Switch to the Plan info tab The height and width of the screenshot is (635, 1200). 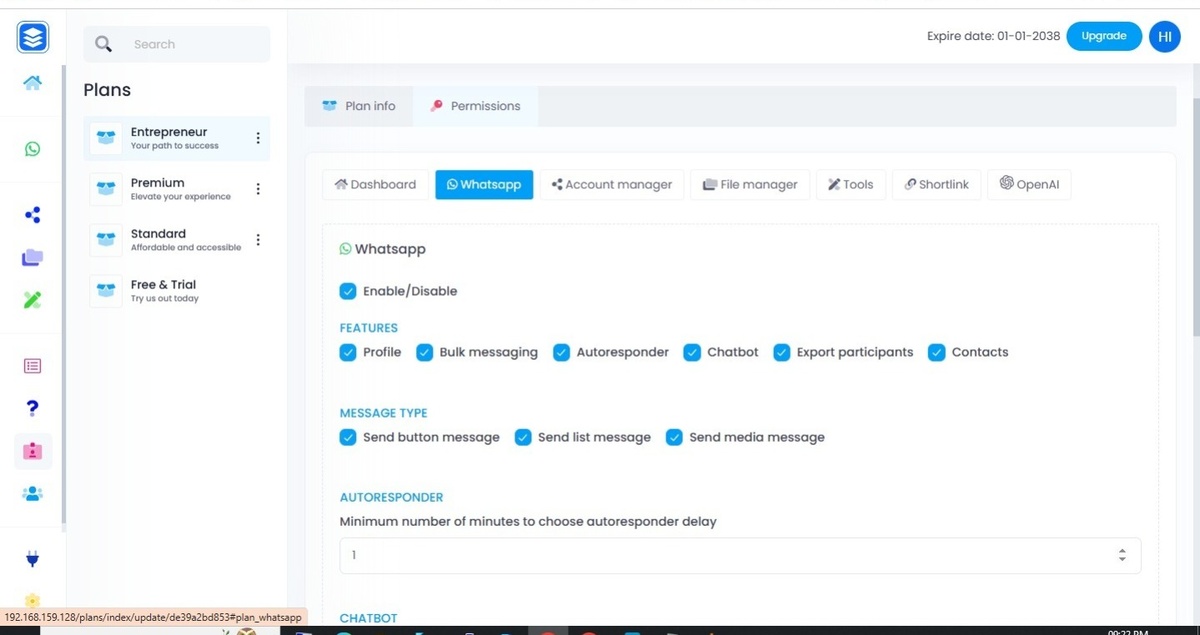pos(359,106)
